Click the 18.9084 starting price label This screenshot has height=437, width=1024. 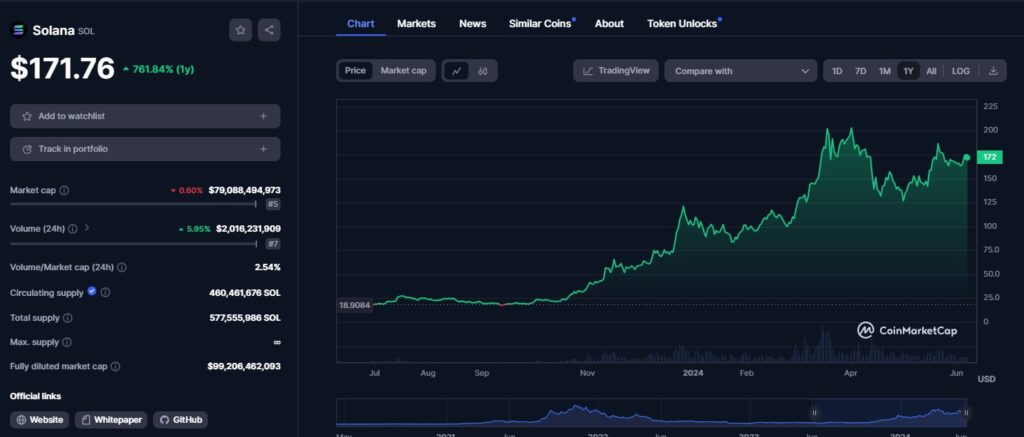tap(355, 305)
